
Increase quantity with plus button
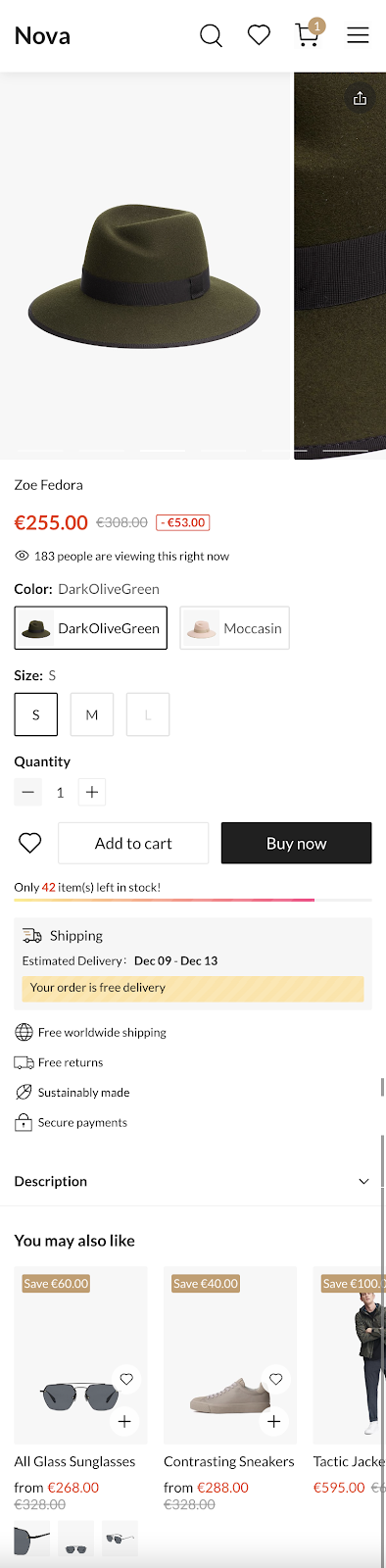[x=92, y=792]
